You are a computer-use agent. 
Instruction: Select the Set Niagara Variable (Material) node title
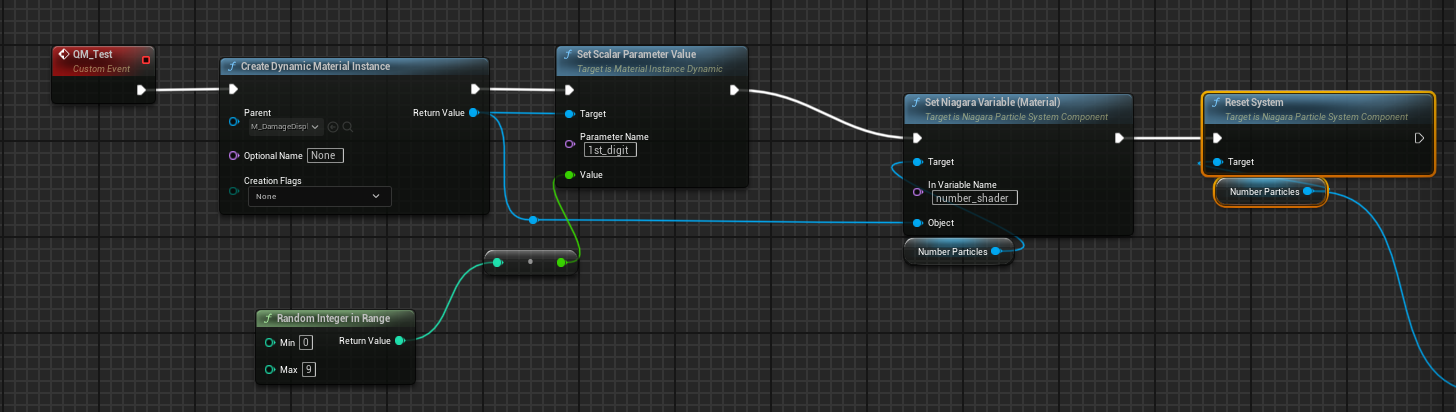pos(992,102)
